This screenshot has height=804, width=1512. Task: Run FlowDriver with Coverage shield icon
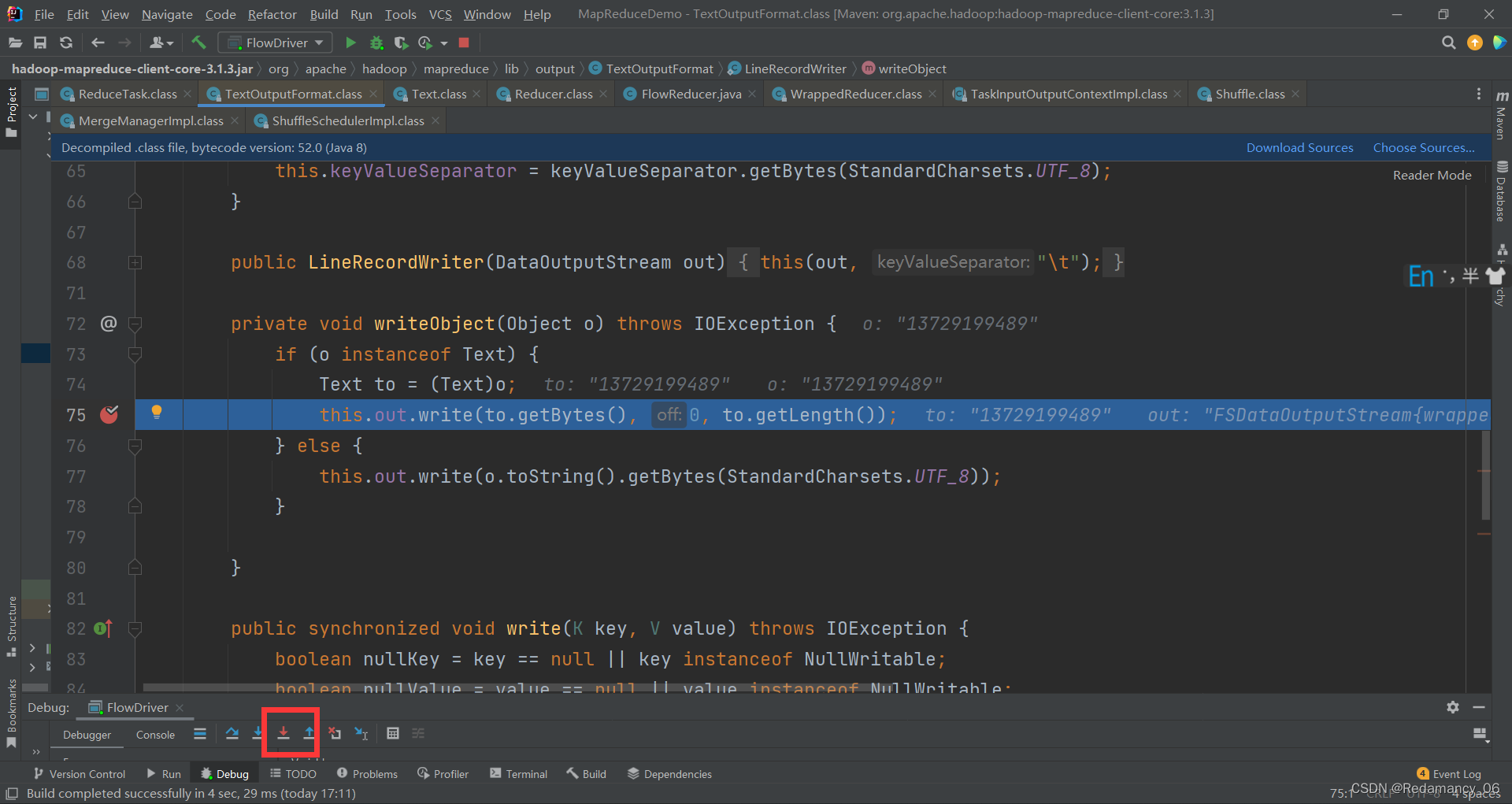point(401,43)
